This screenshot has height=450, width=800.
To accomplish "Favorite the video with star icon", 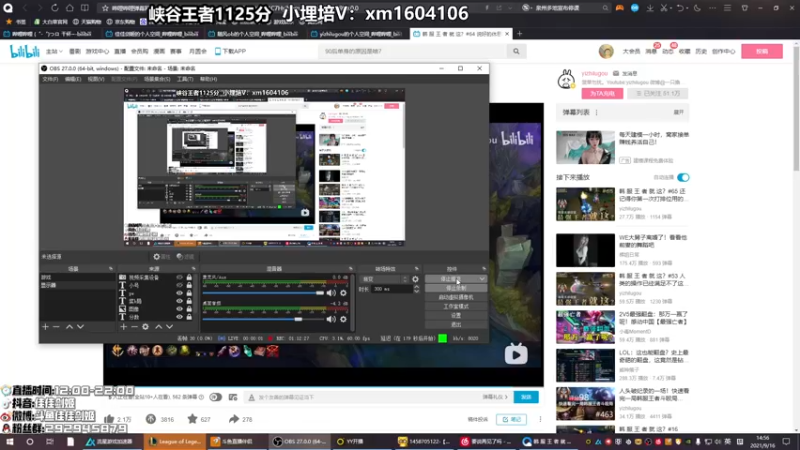I will (x=192, y=419).
